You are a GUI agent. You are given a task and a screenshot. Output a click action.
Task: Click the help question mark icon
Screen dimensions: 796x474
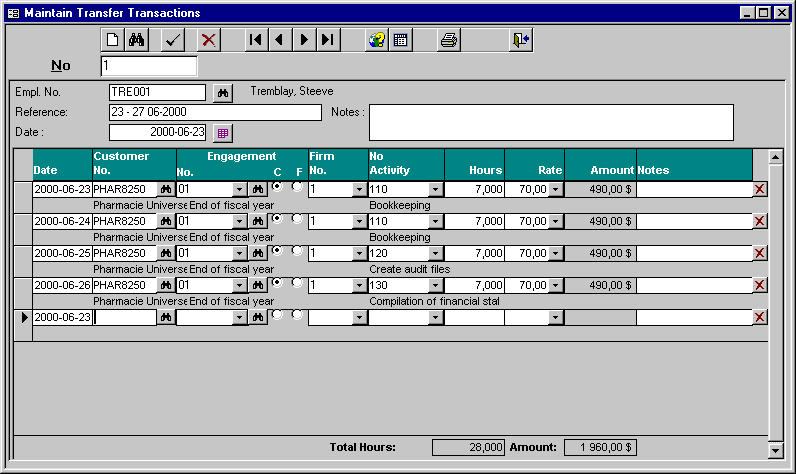377,40
